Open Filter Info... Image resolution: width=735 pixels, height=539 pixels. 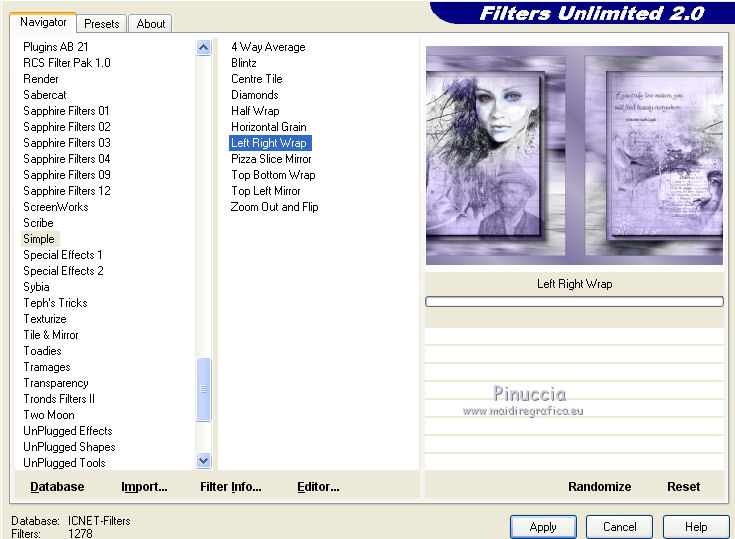tap(231, 487)
